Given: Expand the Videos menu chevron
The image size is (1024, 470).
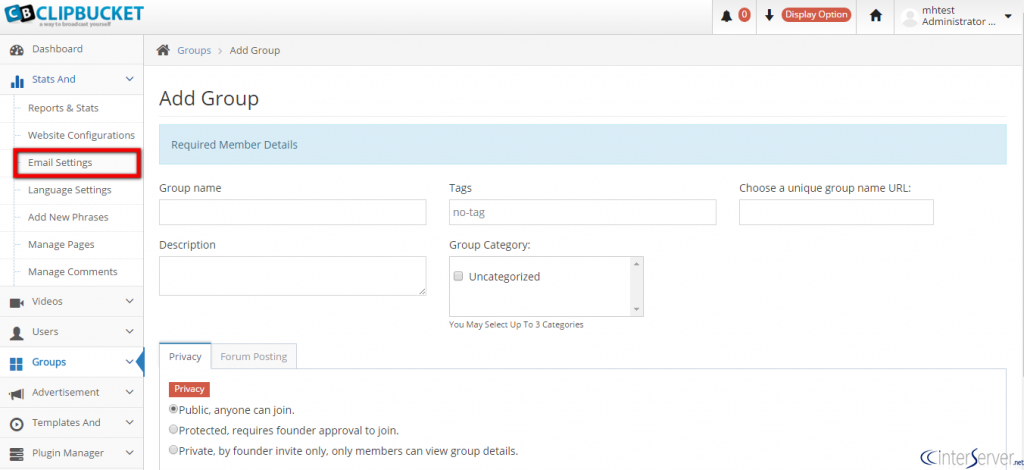Looking at the screenshot, I should [129, 301].
